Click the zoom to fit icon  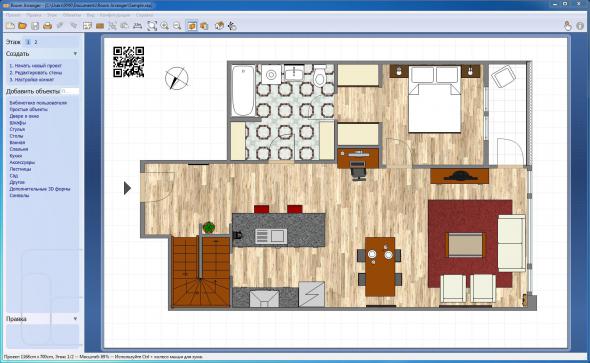[x=152, y=26]
